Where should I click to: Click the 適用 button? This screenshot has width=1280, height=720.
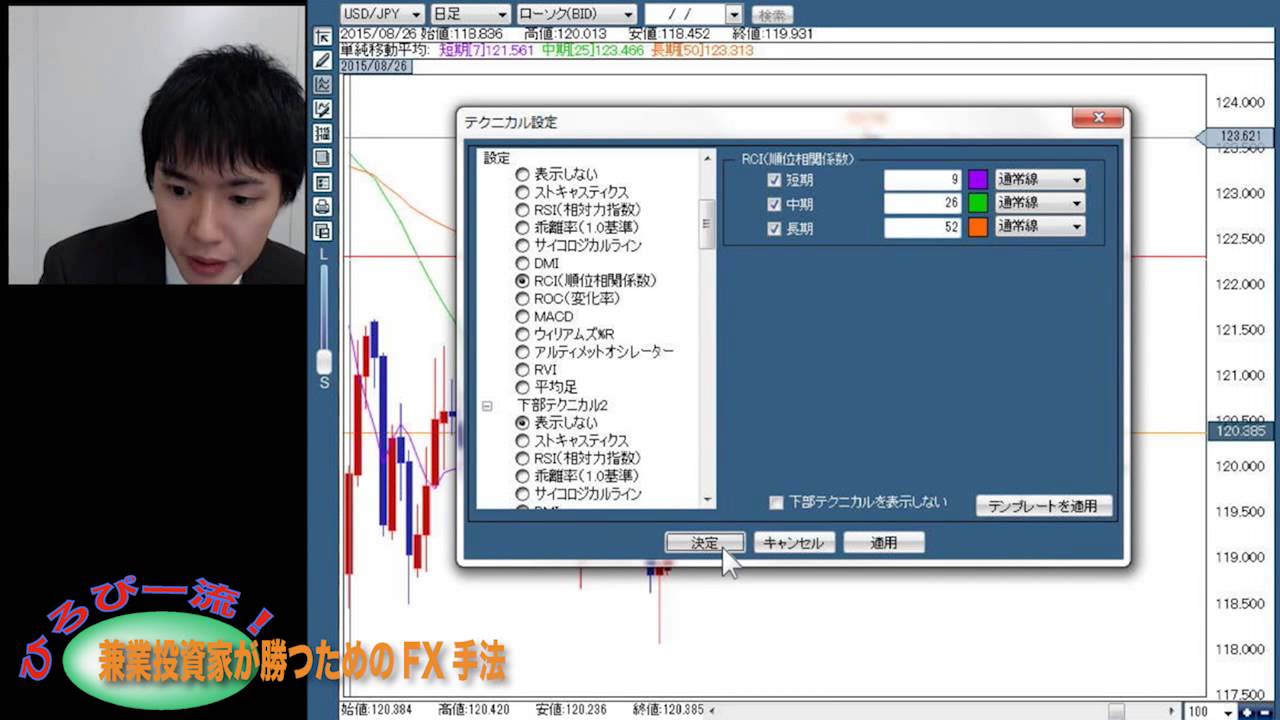pos(884,543)
